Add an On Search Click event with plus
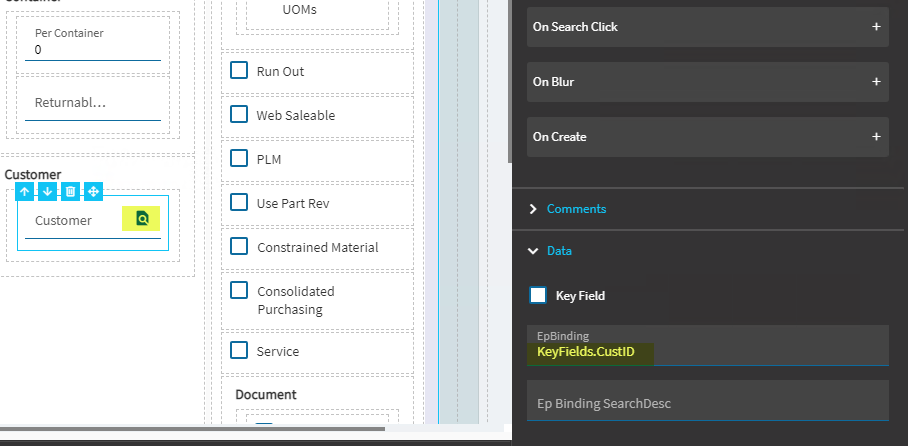The width and height of the screenshot is (908, 446). [x=876, y=27]
